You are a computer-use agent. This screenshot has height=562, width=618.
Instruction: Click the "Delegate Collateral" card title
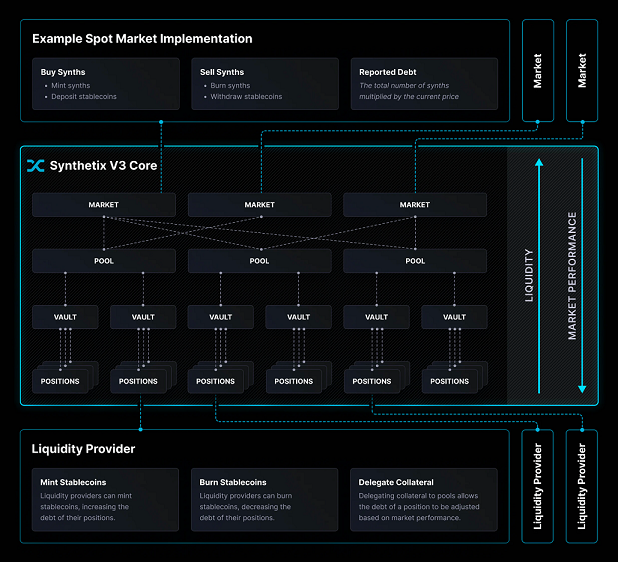click(396, 482)
